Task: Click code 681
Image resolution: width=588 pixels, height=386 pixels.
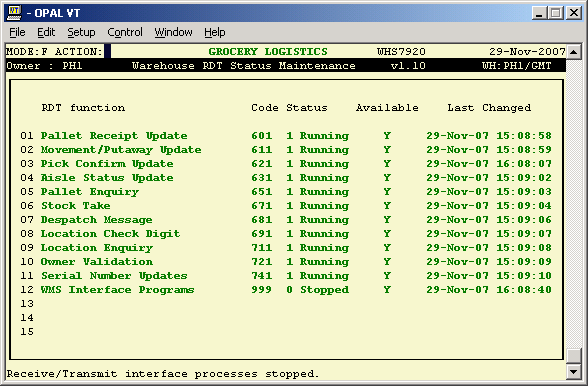Action: click(x=261, y=220)
